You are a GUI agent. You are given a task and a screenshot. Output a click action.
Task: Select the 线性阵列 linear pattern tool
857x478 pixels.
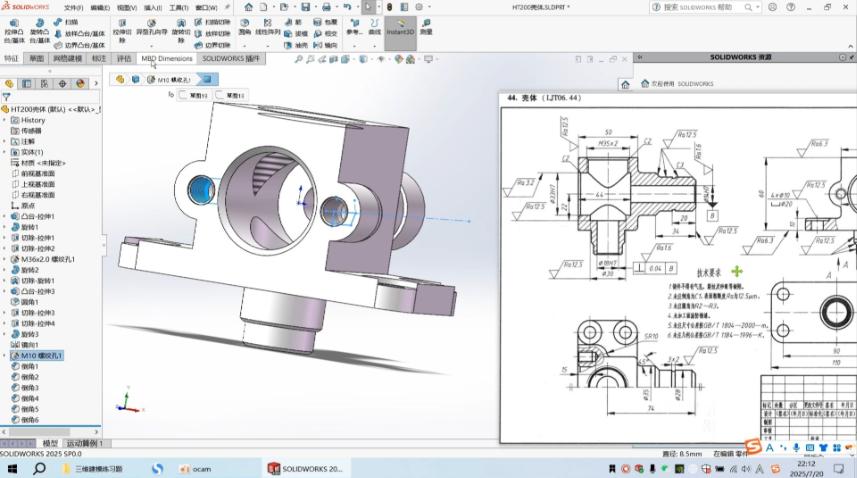pyautogui.click(x=267, y=27)
